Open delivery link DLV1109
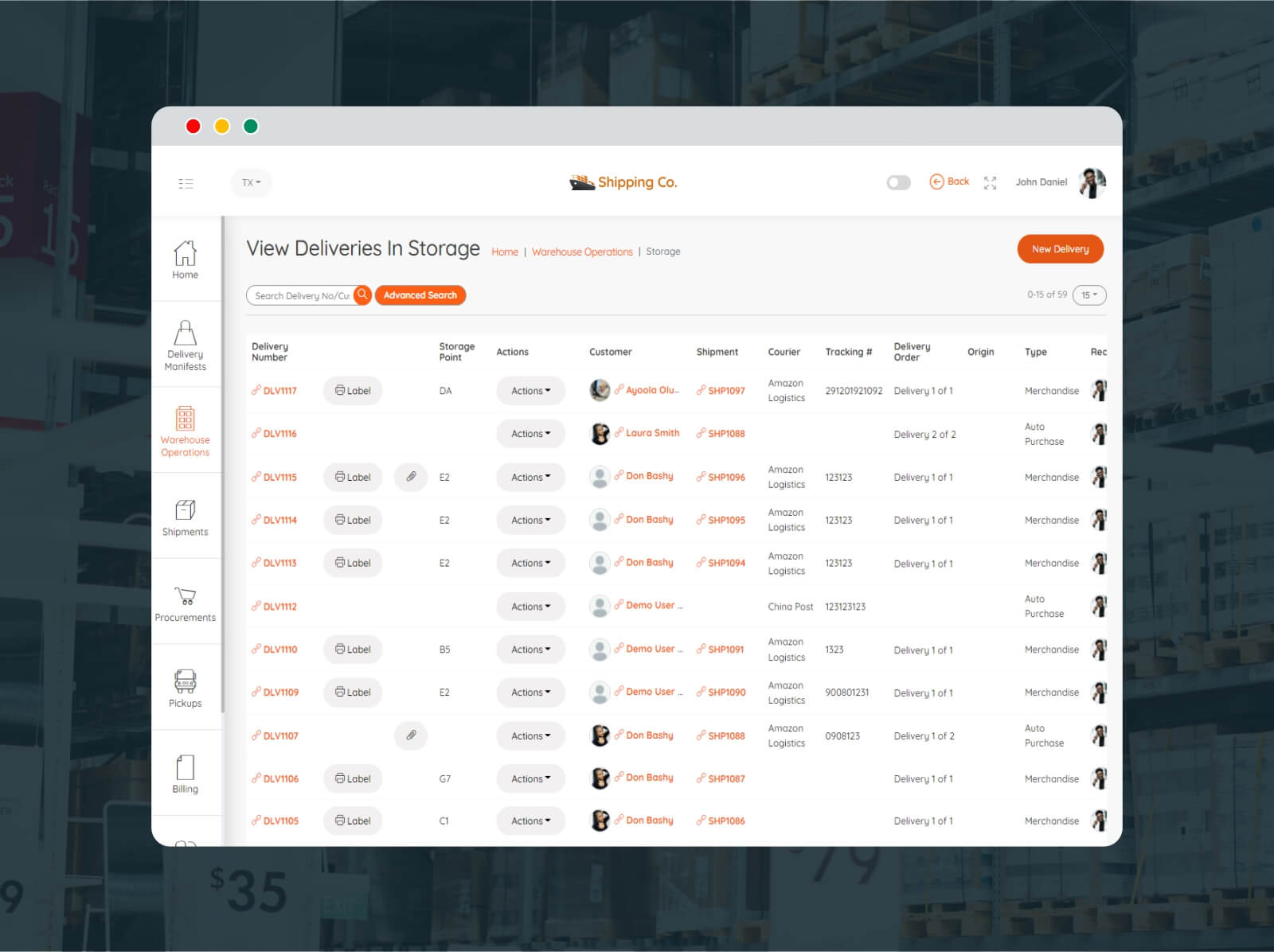1274x952 pixels. pos(275,693)
